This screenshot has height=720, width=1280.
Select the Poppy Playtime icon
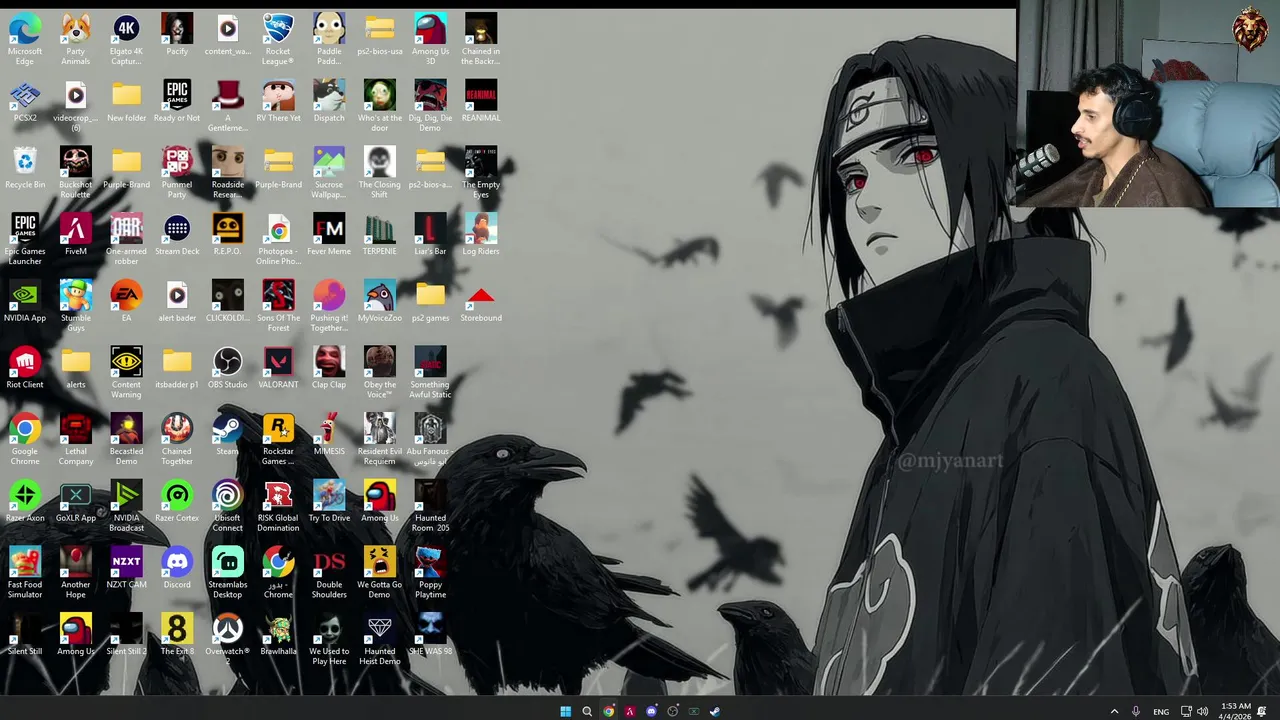430,573
